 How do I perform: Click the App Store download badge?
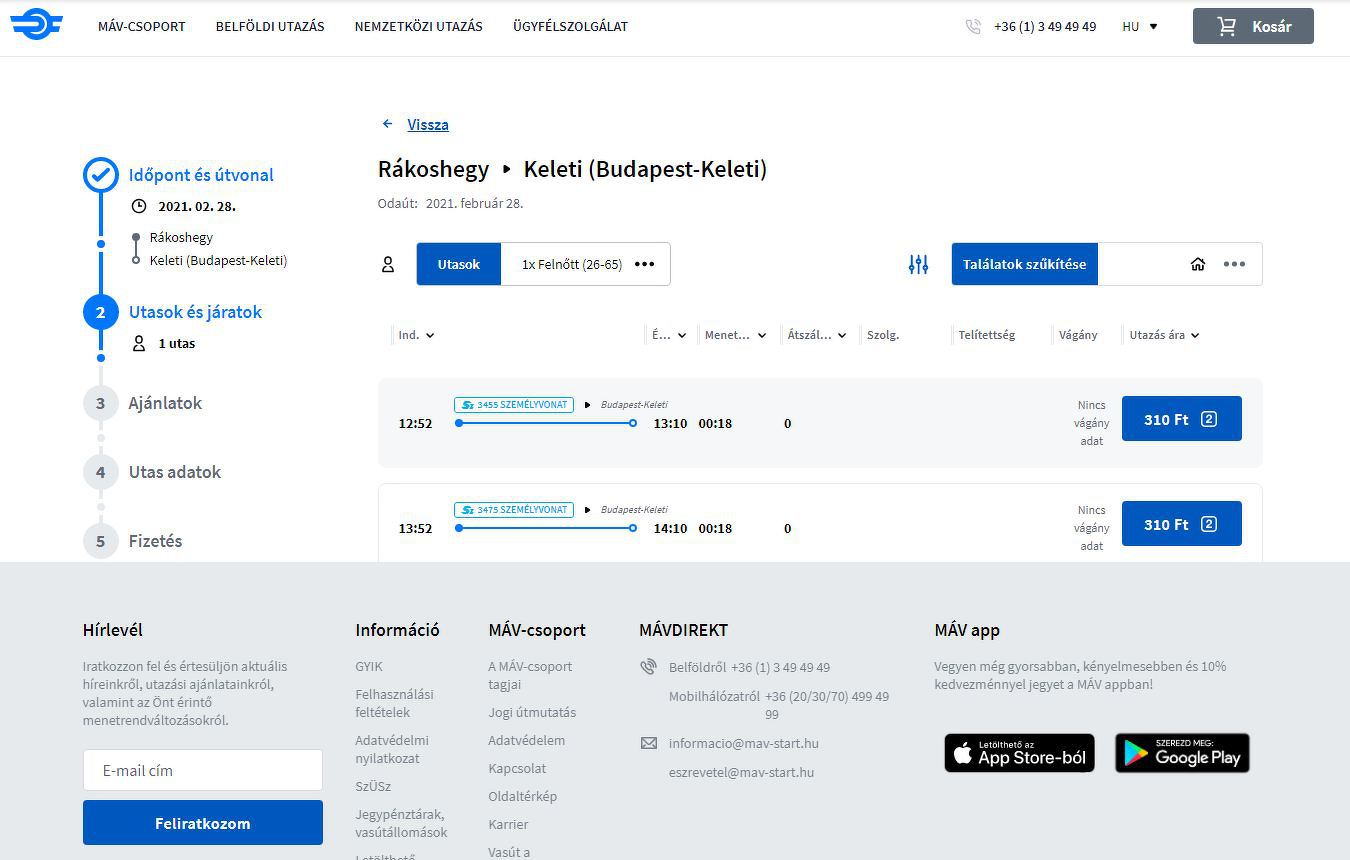point(1019,753)
